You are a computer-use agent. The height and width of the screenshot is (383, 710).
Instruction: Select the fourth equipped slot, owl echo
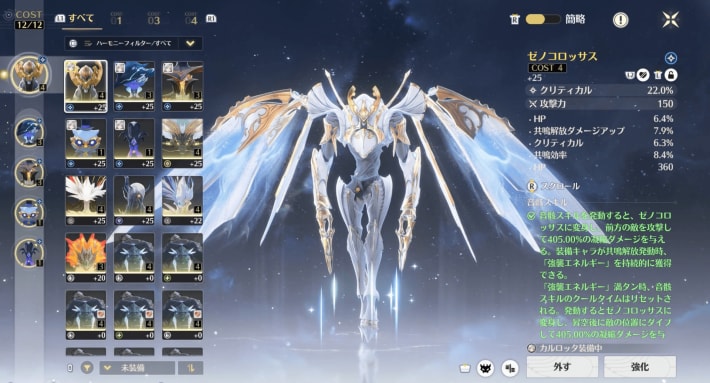pyautogui.click(x=29, y=212)
